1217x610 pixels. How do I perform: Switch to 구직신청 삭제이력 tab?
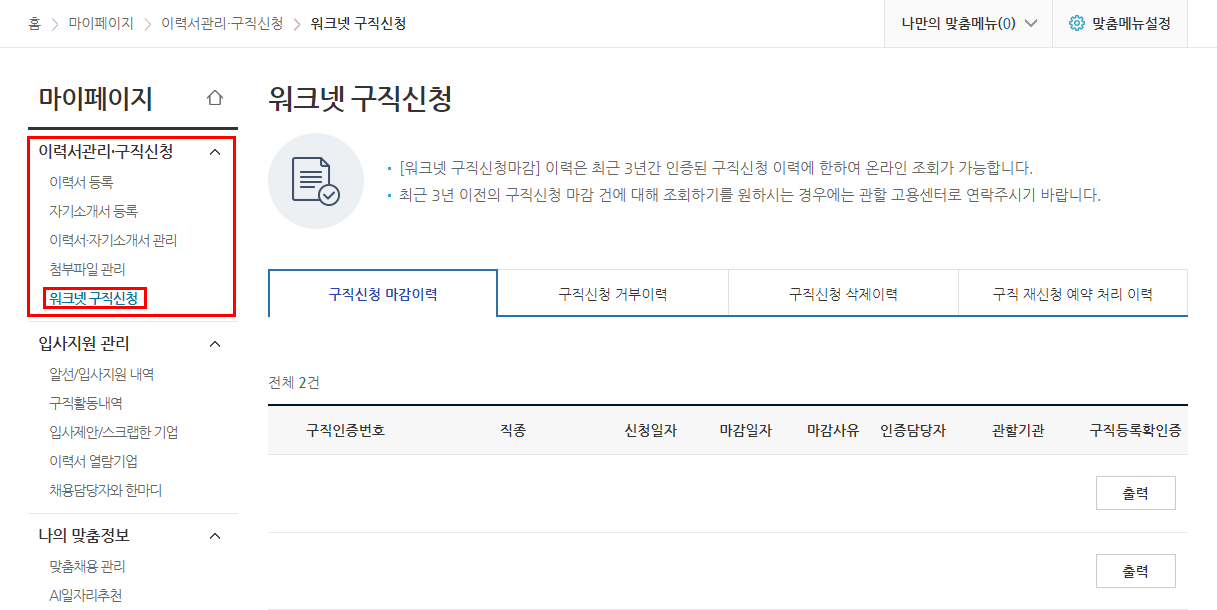[x=843, y=294]
